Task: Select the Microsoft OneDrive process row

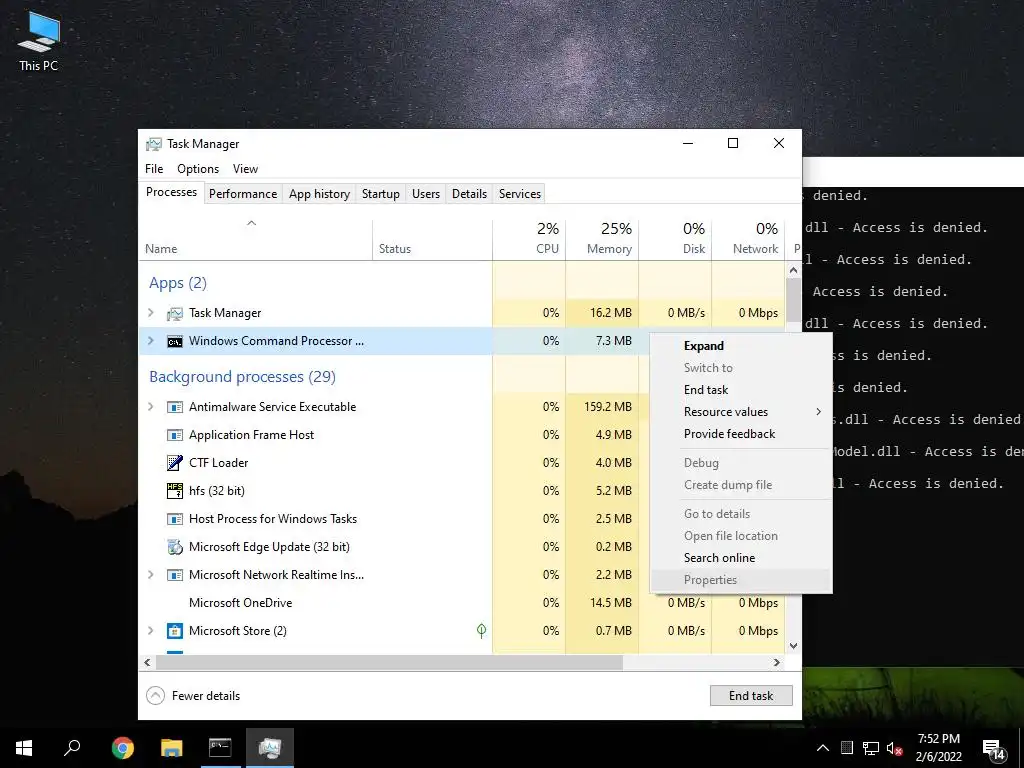Action: click(462, 603)
